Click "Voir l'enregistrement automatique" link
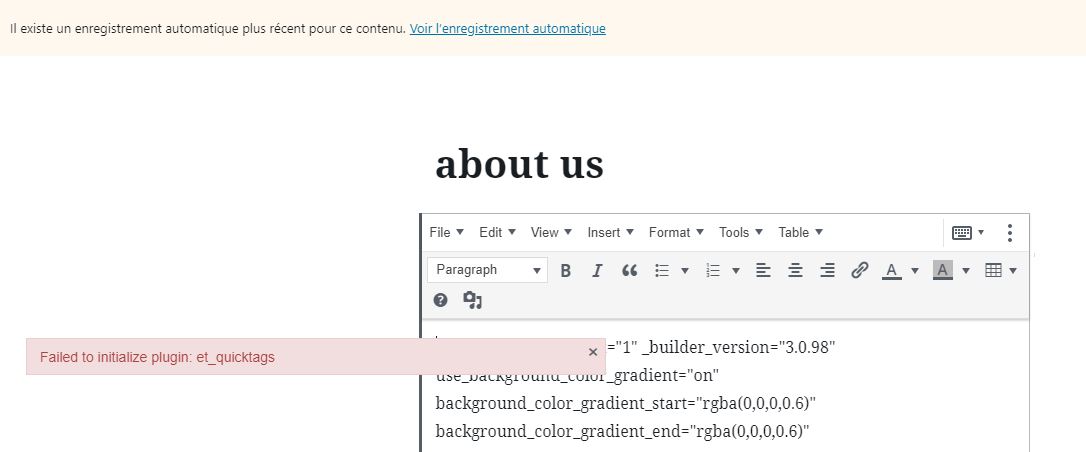This screenshot has width=1086, height=452. (507, 29)
